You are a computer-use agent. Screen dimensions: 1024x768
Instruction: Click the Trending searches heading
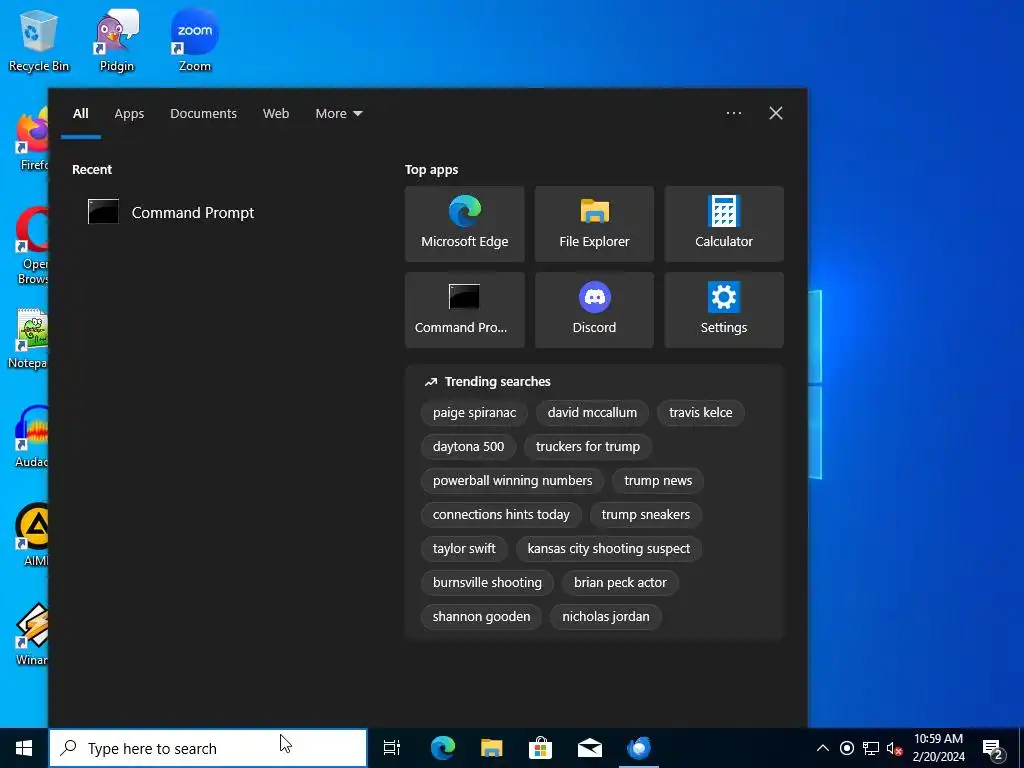497,381
